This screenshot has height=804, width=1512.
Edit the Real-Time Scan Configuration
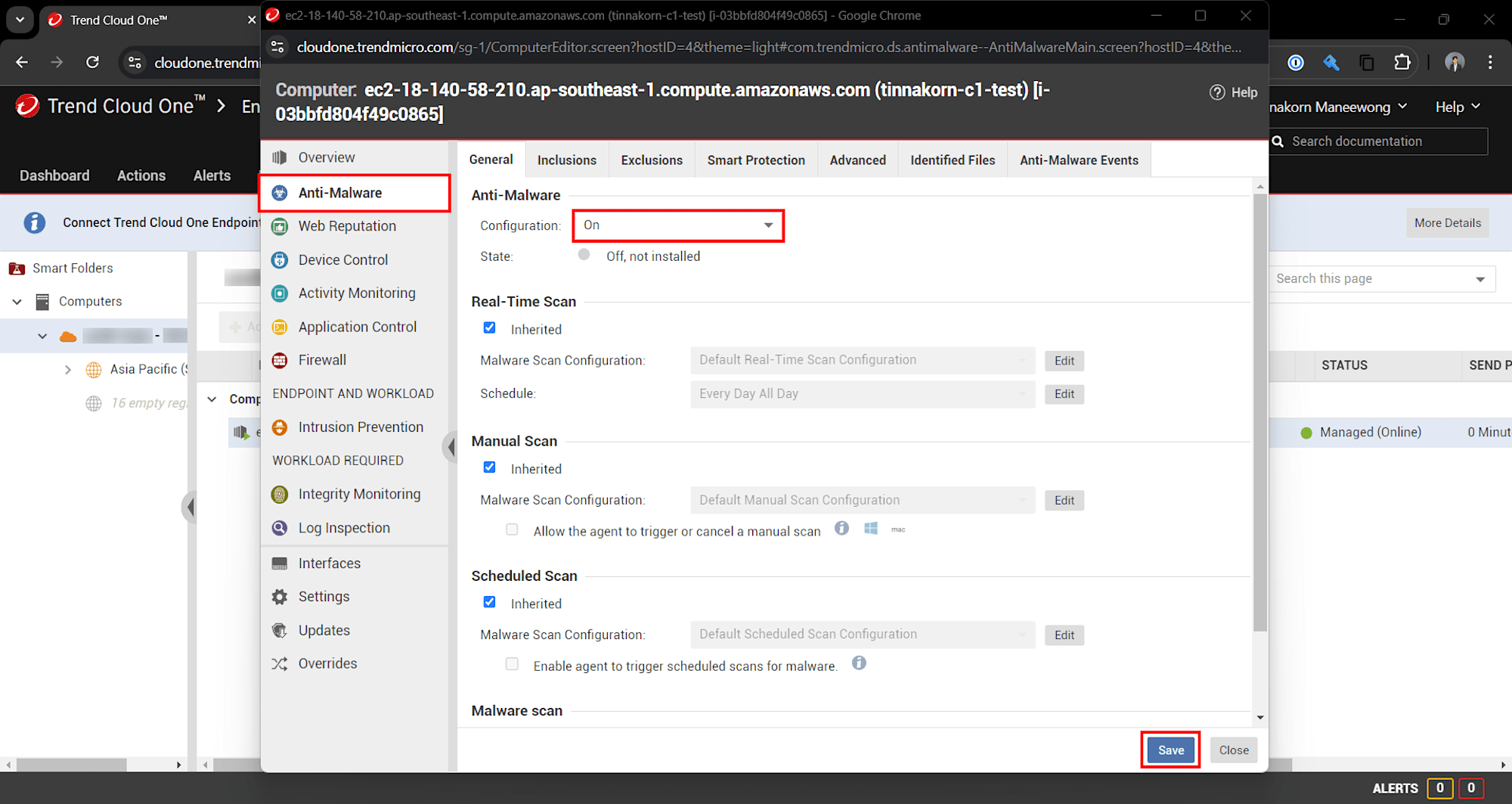coord(1064,361)
